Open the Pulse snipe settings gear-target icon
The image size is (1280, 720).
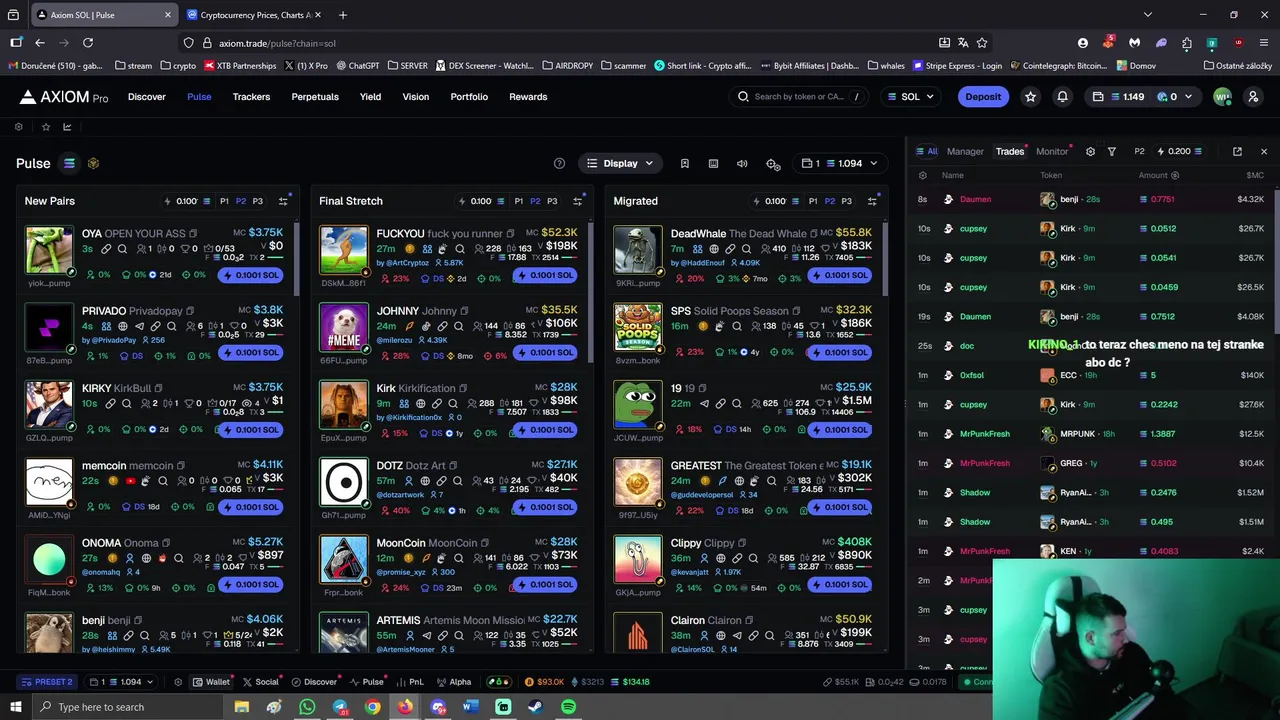[772, 164]
